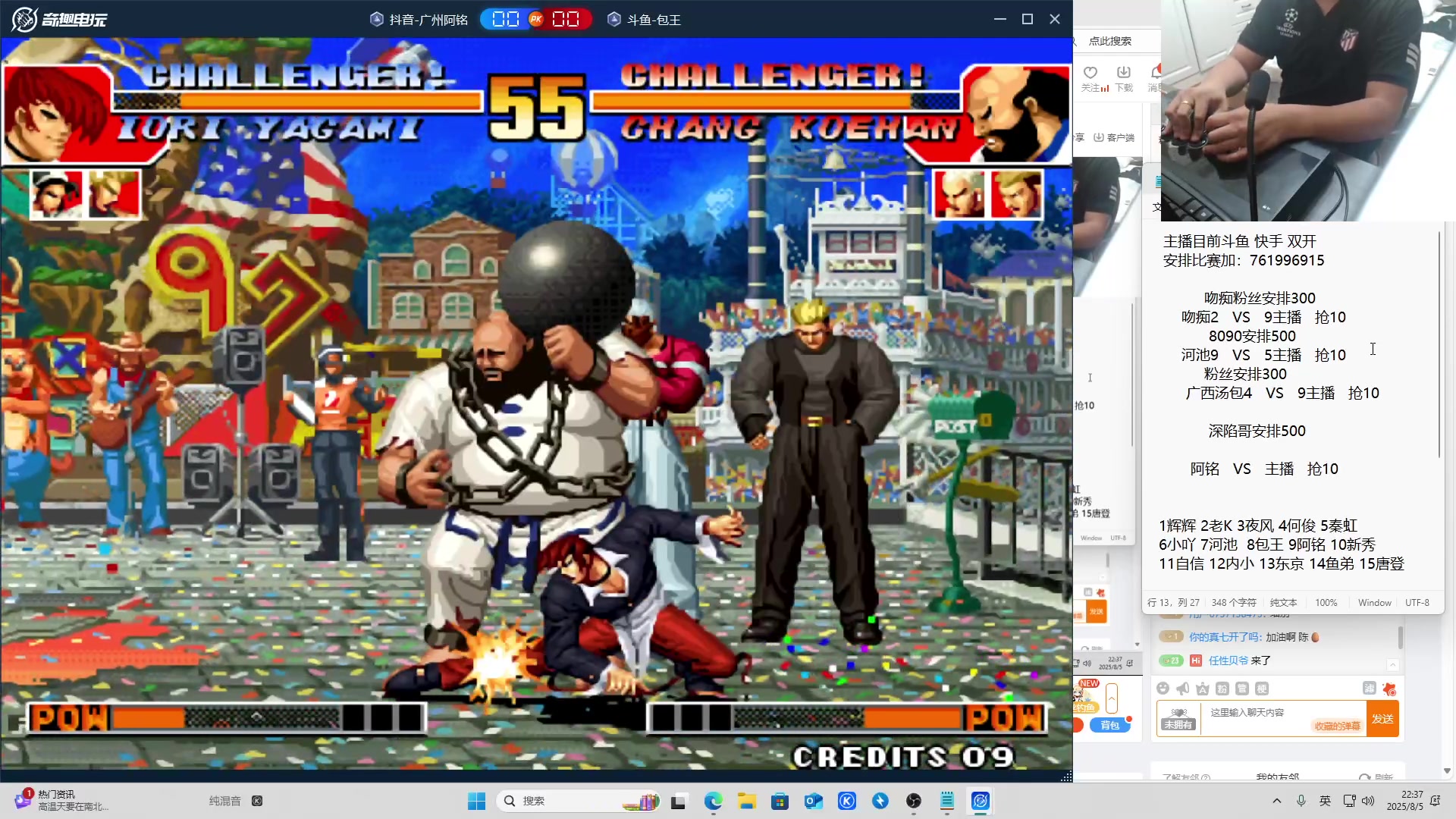
Task: Click the 下载 download icon
Action: coord(1124,72)
